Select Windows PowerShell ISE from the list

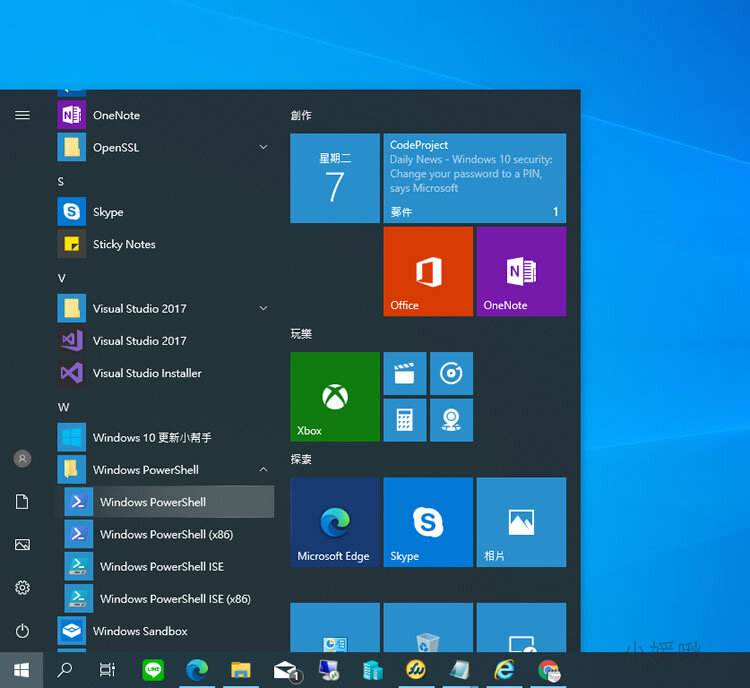click(x=161, y=567)
